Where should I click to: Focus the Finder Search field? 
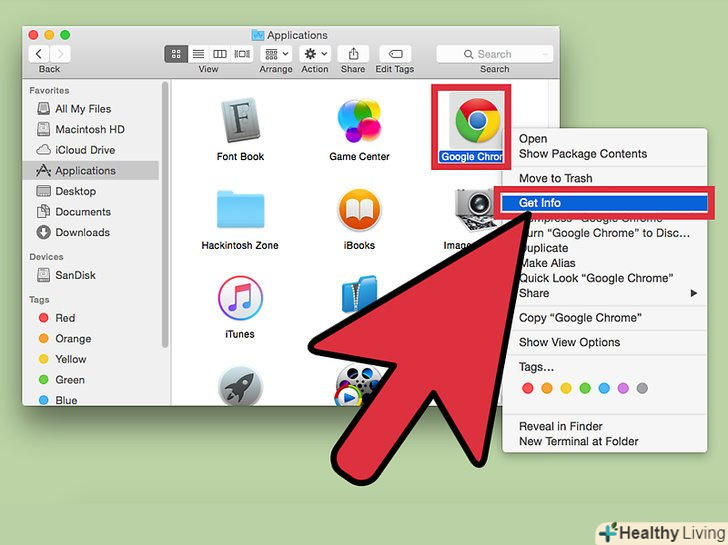pos(494,54)
